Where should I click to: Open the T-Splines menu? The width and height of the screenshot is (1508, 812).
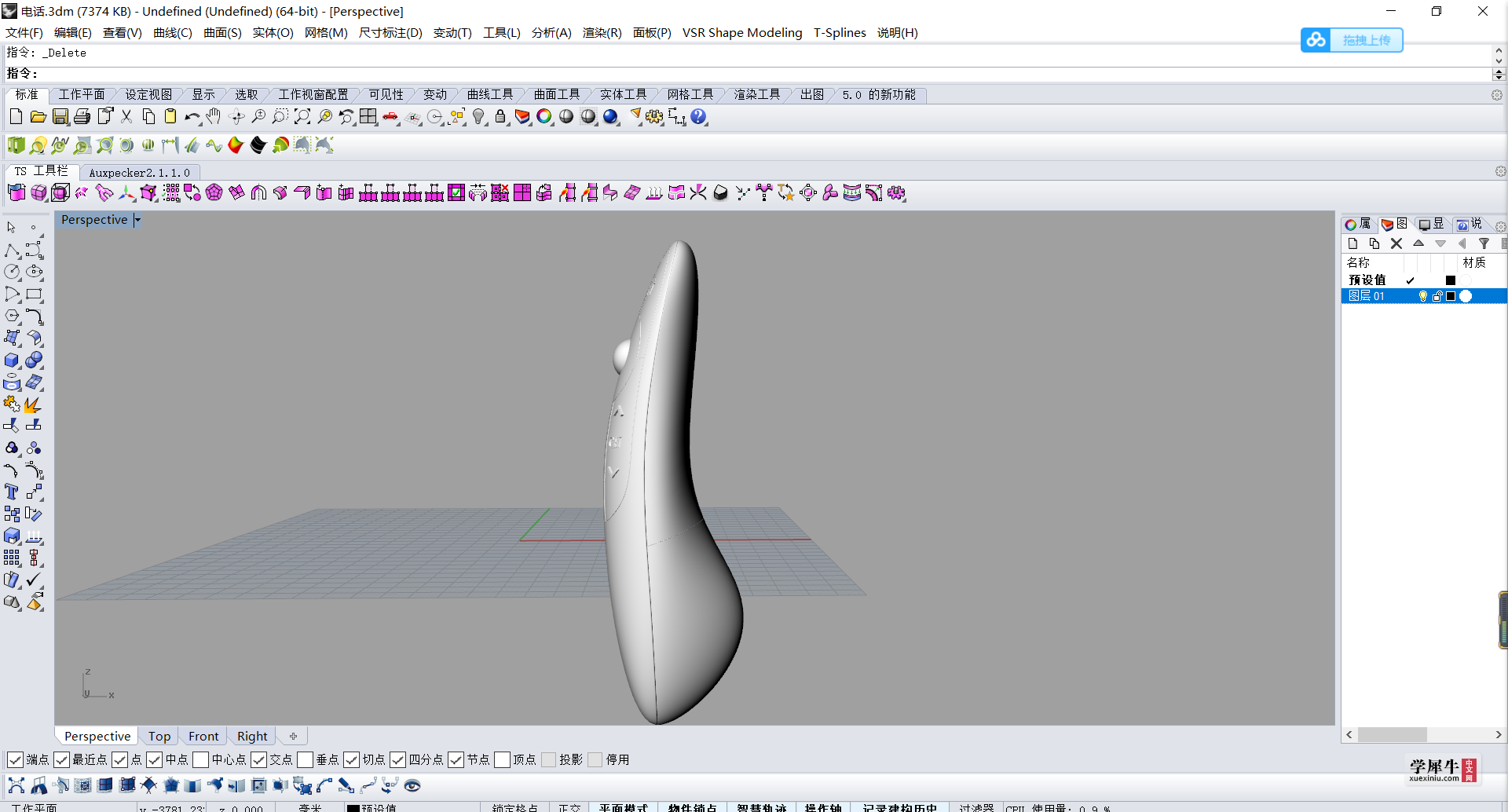pyautogui.click(x=840, y=33)
